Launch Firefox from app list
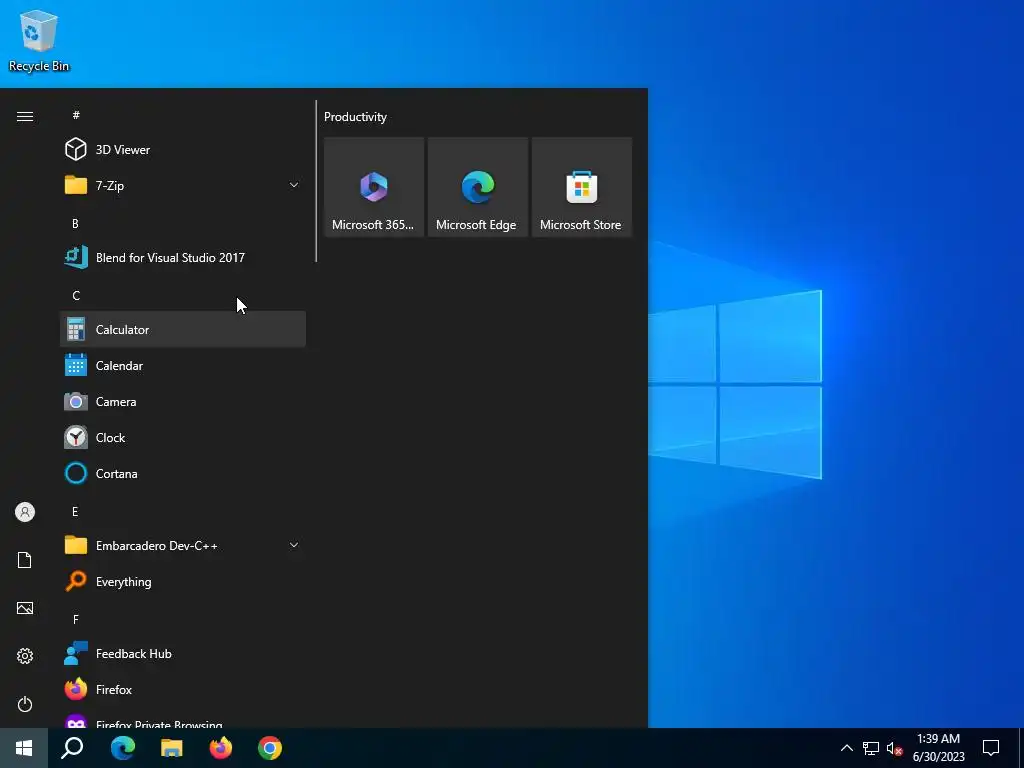Viewport: 1024px width, 768px height. [183, 689]
